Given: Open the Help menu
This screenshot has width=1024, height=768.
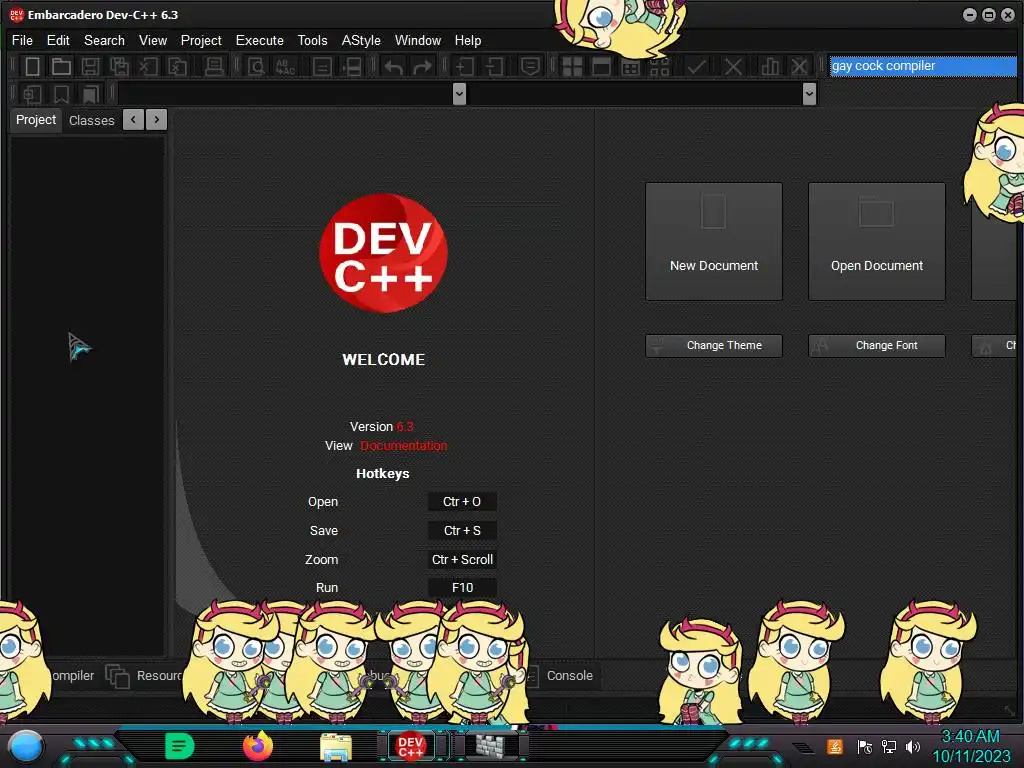Looking at the screenshot, I should pos(468,40).
